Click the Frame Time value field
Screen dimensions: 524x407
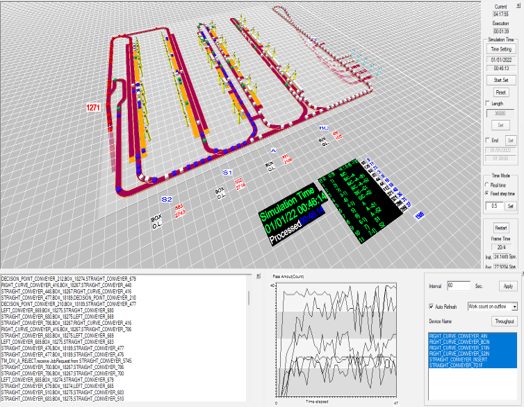coord(501,247)
